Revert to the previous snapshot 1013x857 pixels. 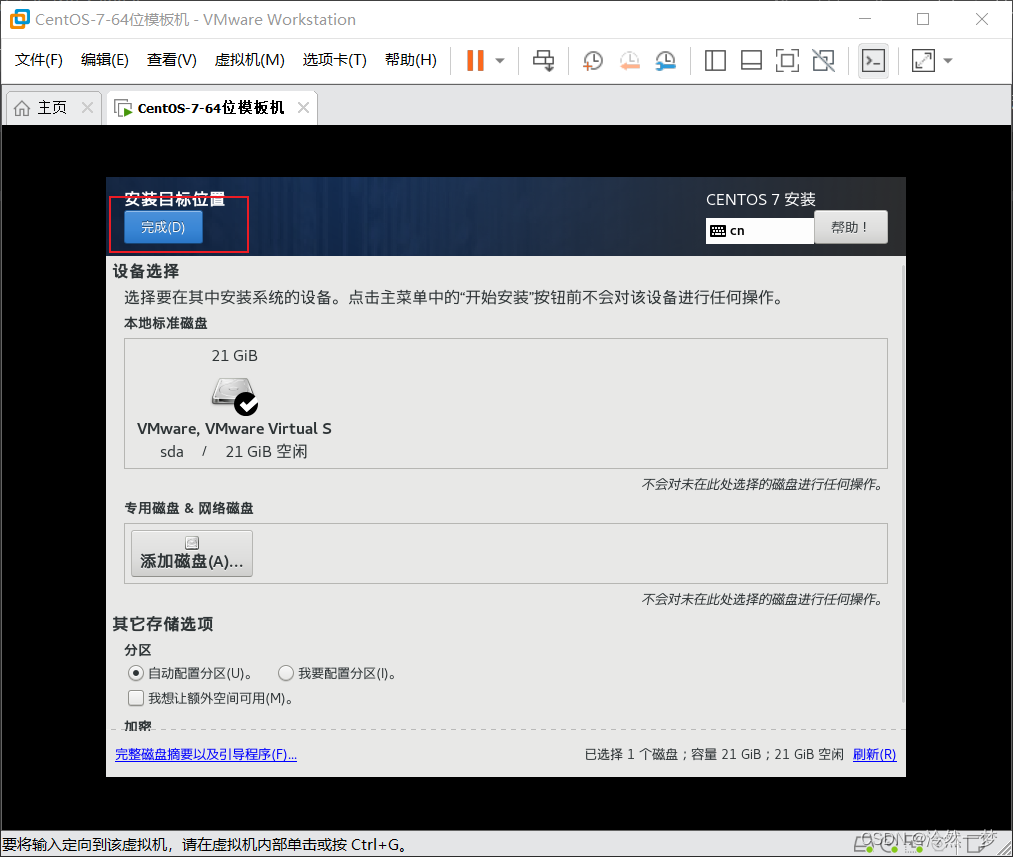click(629, 61)
